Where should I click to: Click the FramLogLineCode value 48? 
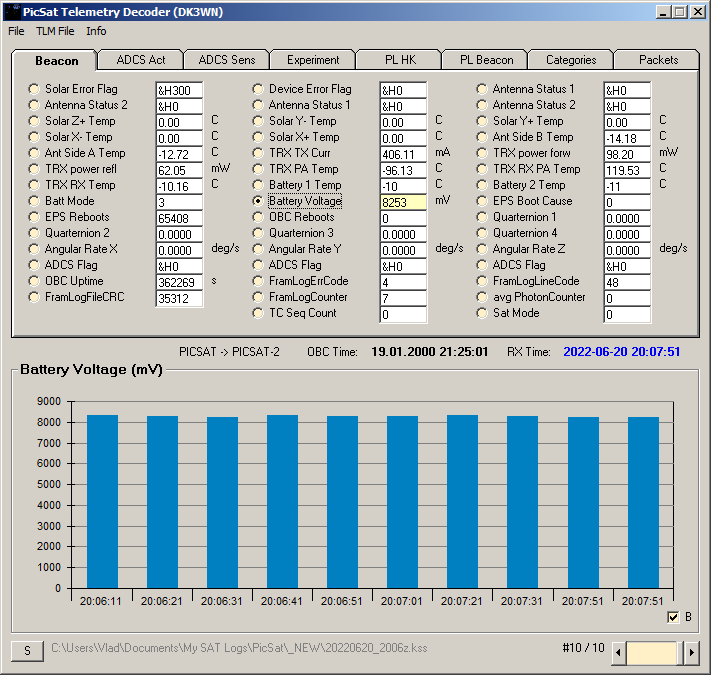pos(627,282)
